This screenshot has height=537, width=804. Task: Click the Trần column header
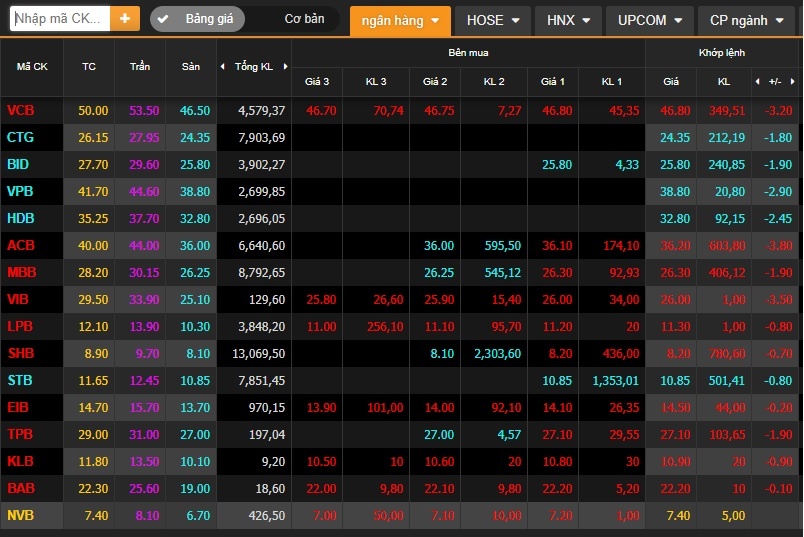(x=140, y=67)
